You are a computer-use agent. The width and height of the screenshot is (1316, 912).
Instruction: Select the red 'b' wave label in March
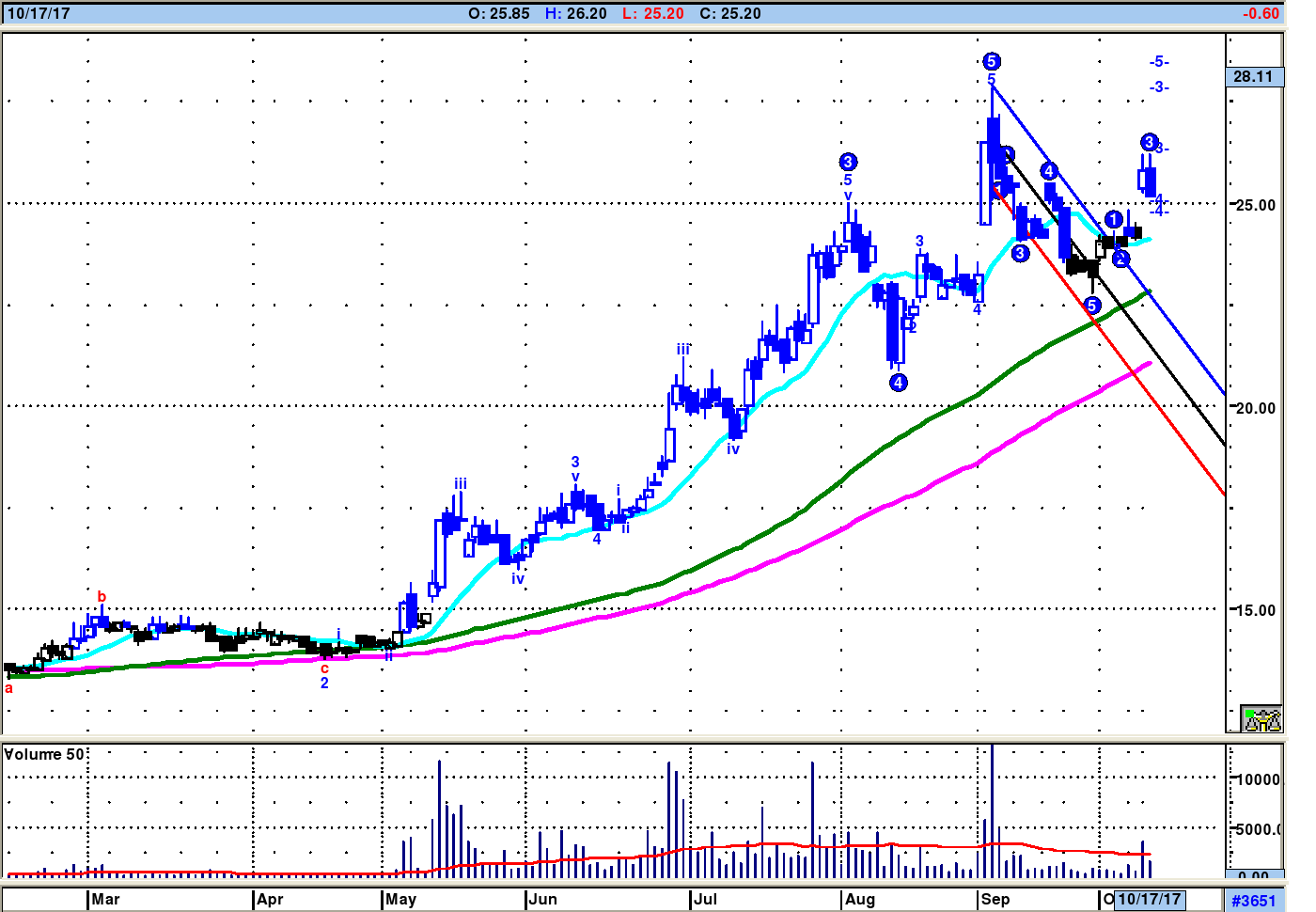[102, 597]
